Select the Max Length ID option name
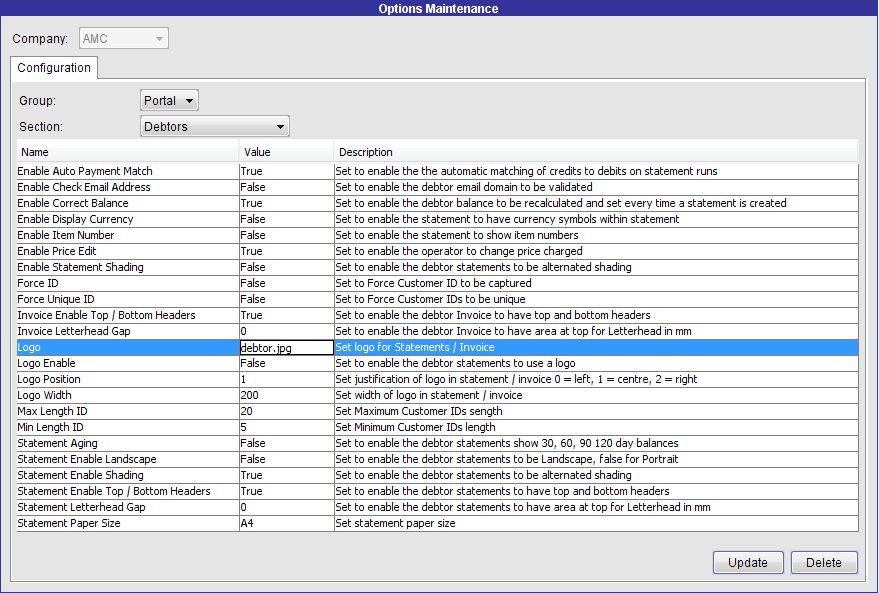Viewport: 879px width, 593px height. click(52, 411)
